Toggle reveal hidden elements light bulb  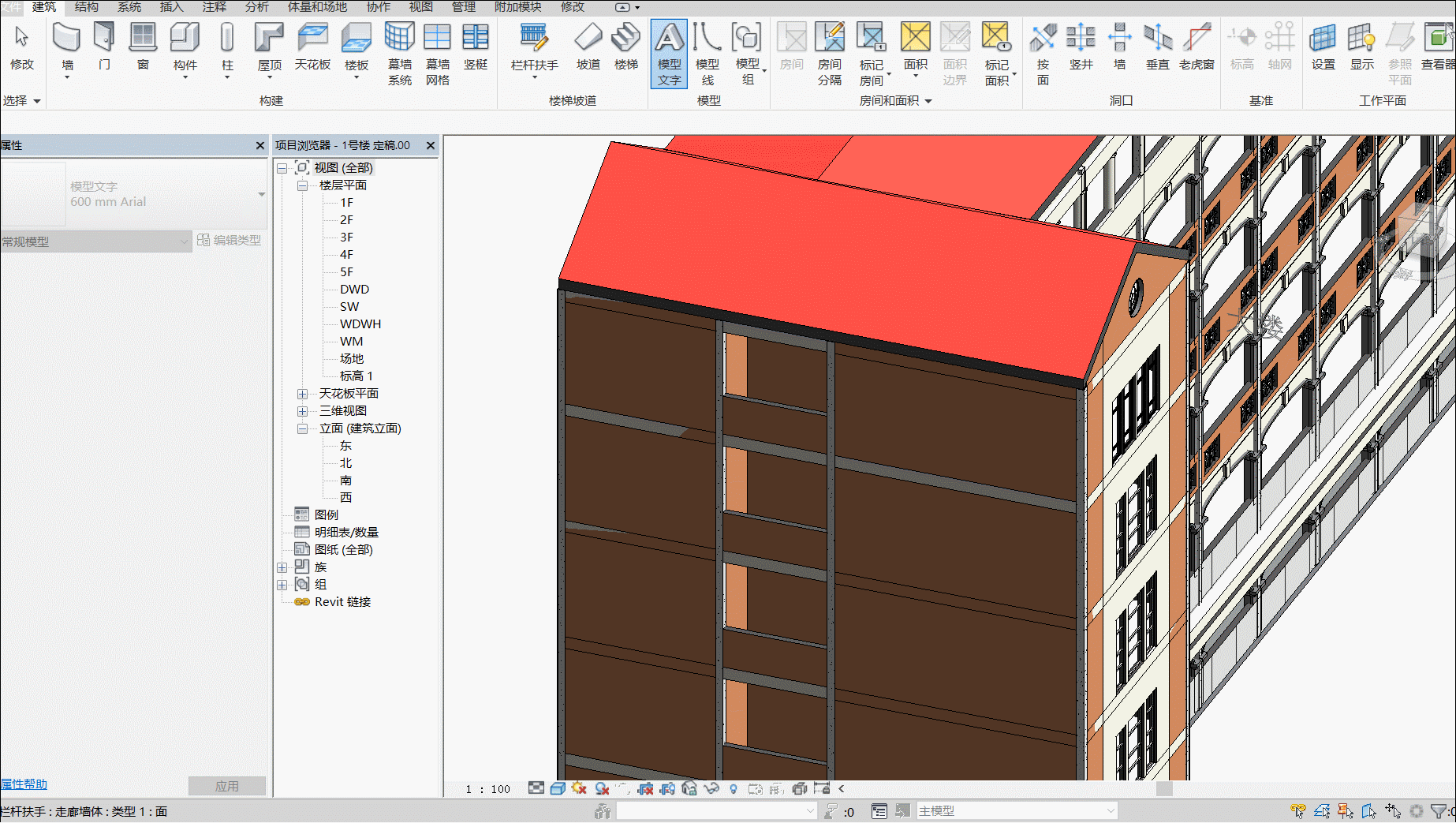coord(733,788)
